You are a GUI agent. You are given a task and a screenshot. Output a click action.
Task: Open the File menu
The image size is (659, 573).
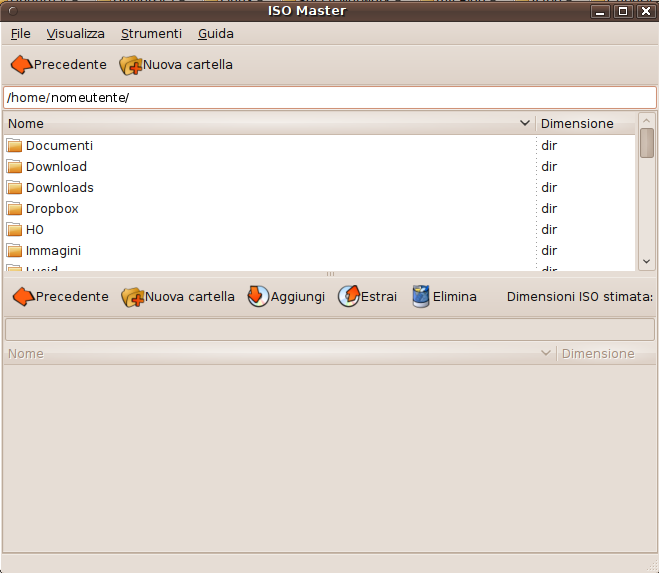click(21, 34)
